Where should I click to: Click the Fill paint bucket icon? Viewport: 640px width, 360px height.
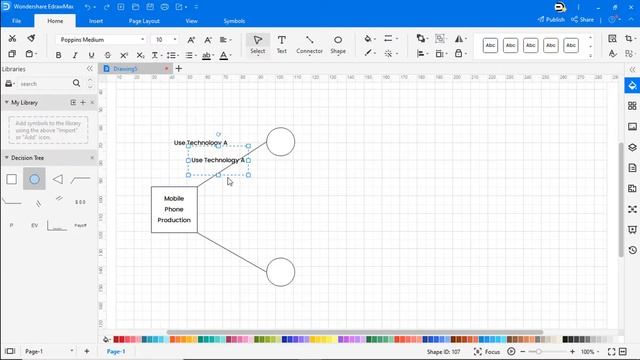coord(368,38)
